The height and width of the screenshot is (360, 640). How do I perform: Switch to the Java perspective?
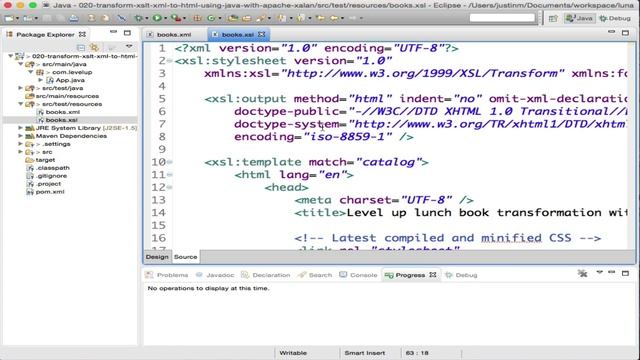coord(579,18)
